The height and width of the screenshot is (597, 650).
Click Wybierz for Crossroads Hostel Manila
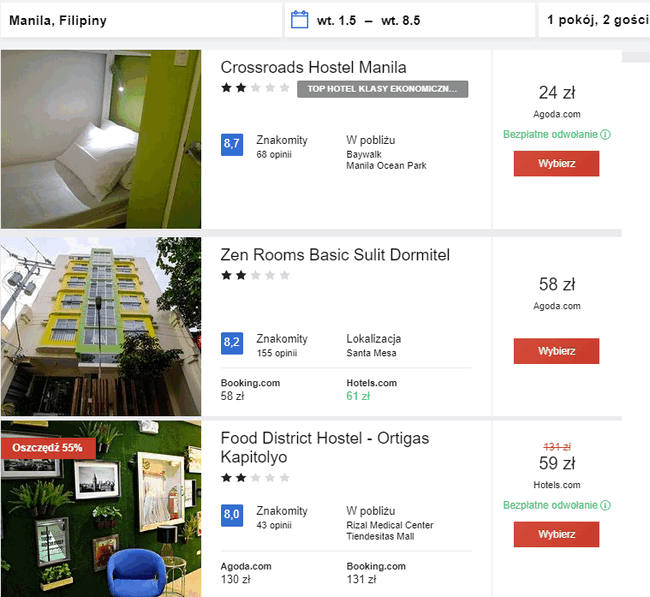tap(556, 164)
